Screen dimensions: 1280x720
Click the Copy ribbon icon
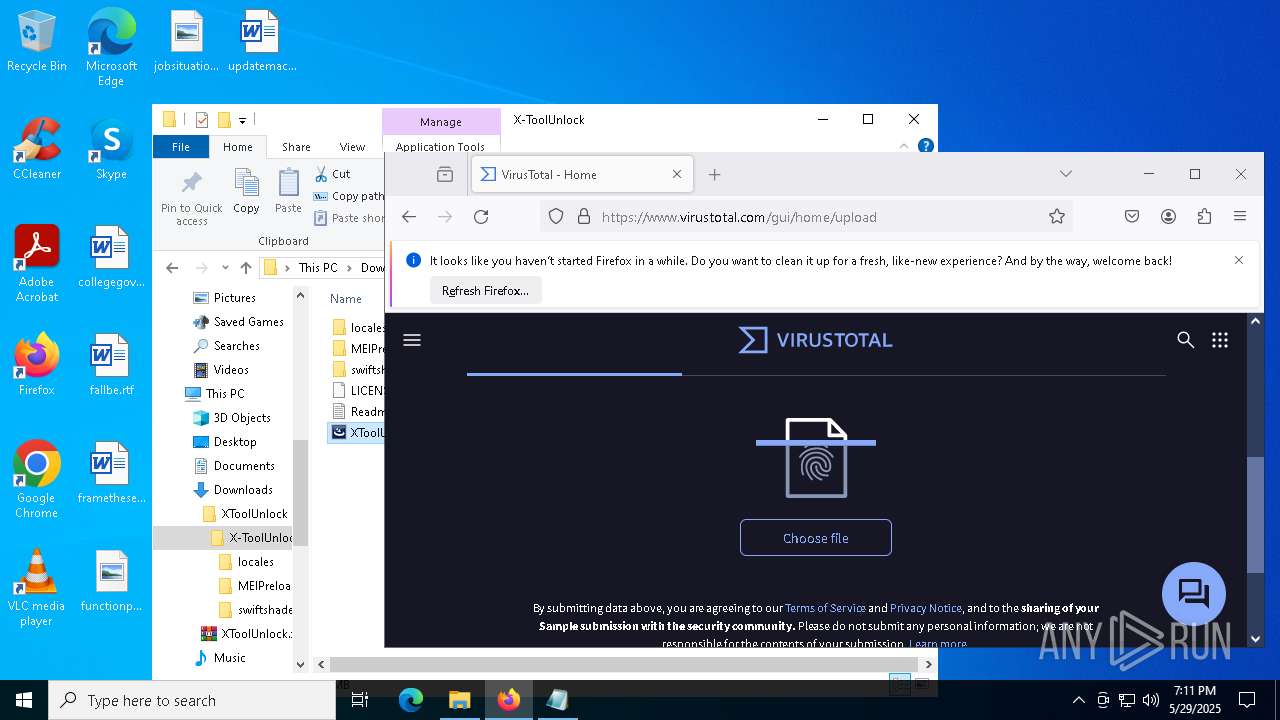tap(246, 191)
